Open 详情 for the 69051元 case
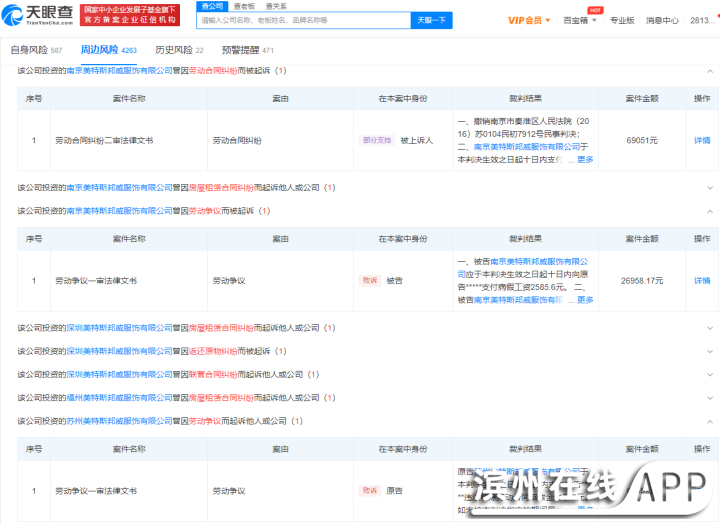 702,141
